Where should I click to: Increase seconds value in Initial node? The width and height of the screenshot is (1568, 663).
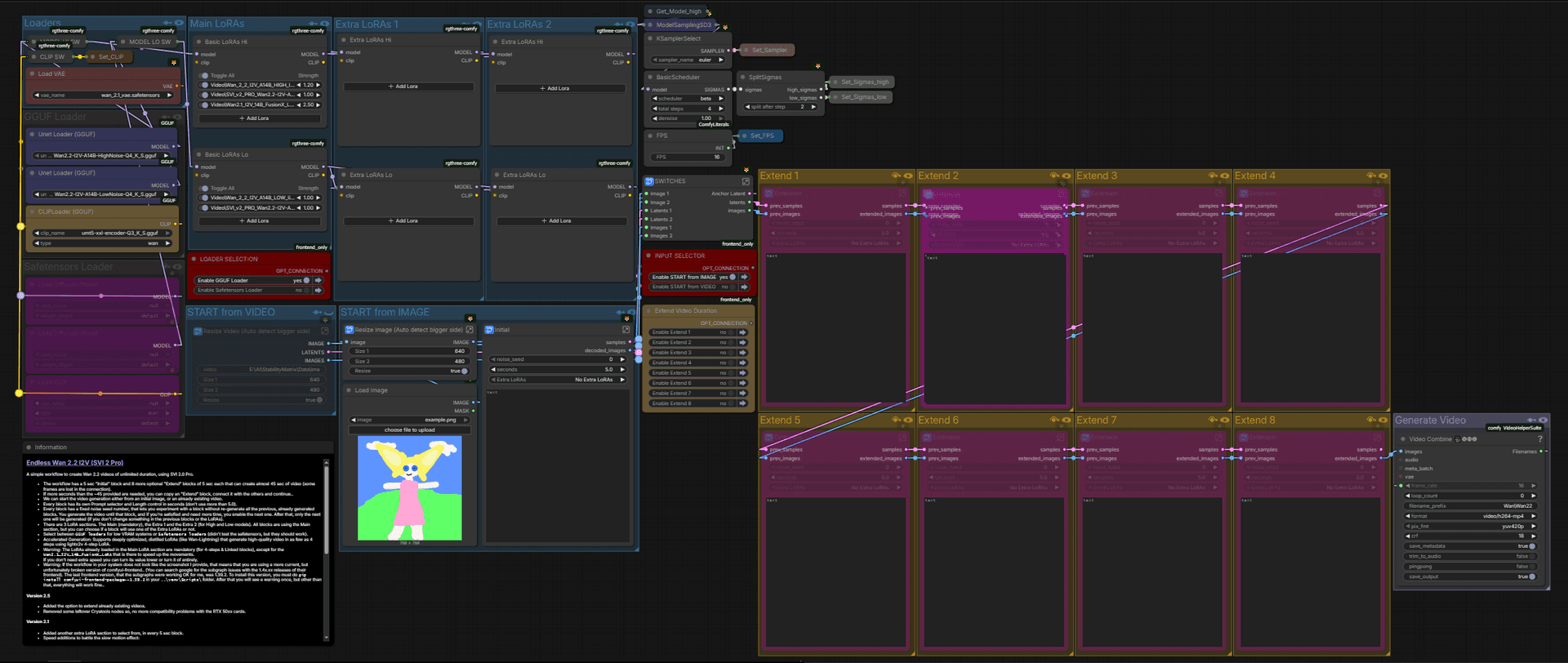pyautogui.click(x=623, y=369)
